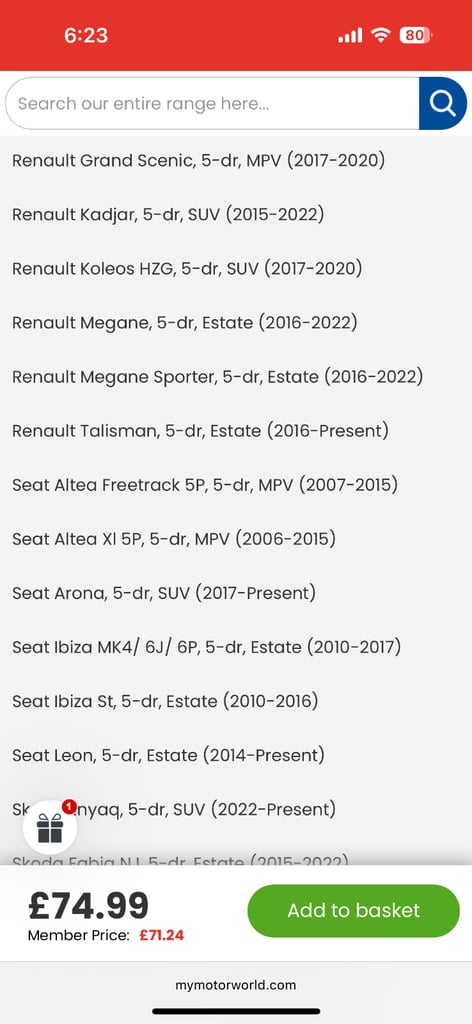This screenshot has width=472, height=1024.
Task: Open the gift rewards icon
Action: point(50,827)
